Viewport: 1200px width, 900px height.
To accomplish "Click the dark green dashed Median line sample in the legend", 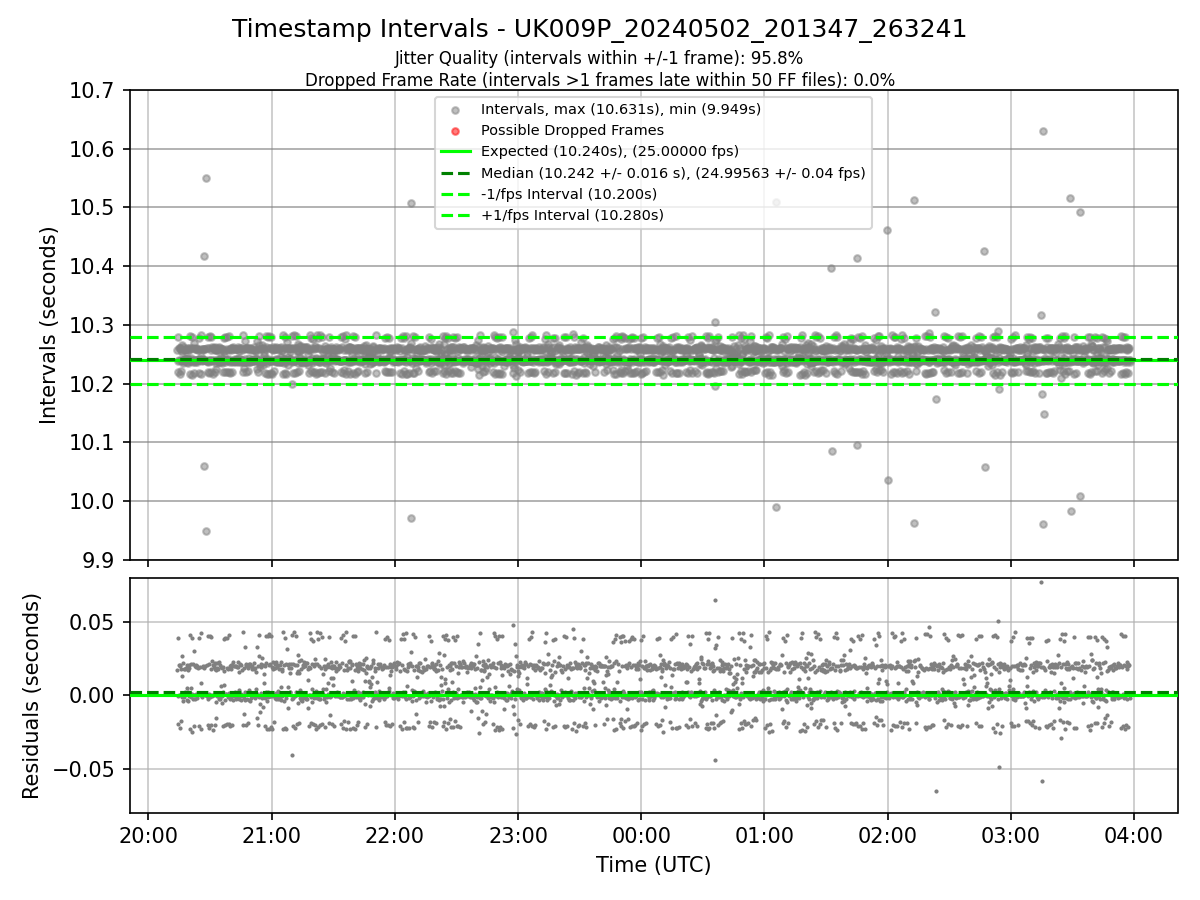I will pos(455,173).
